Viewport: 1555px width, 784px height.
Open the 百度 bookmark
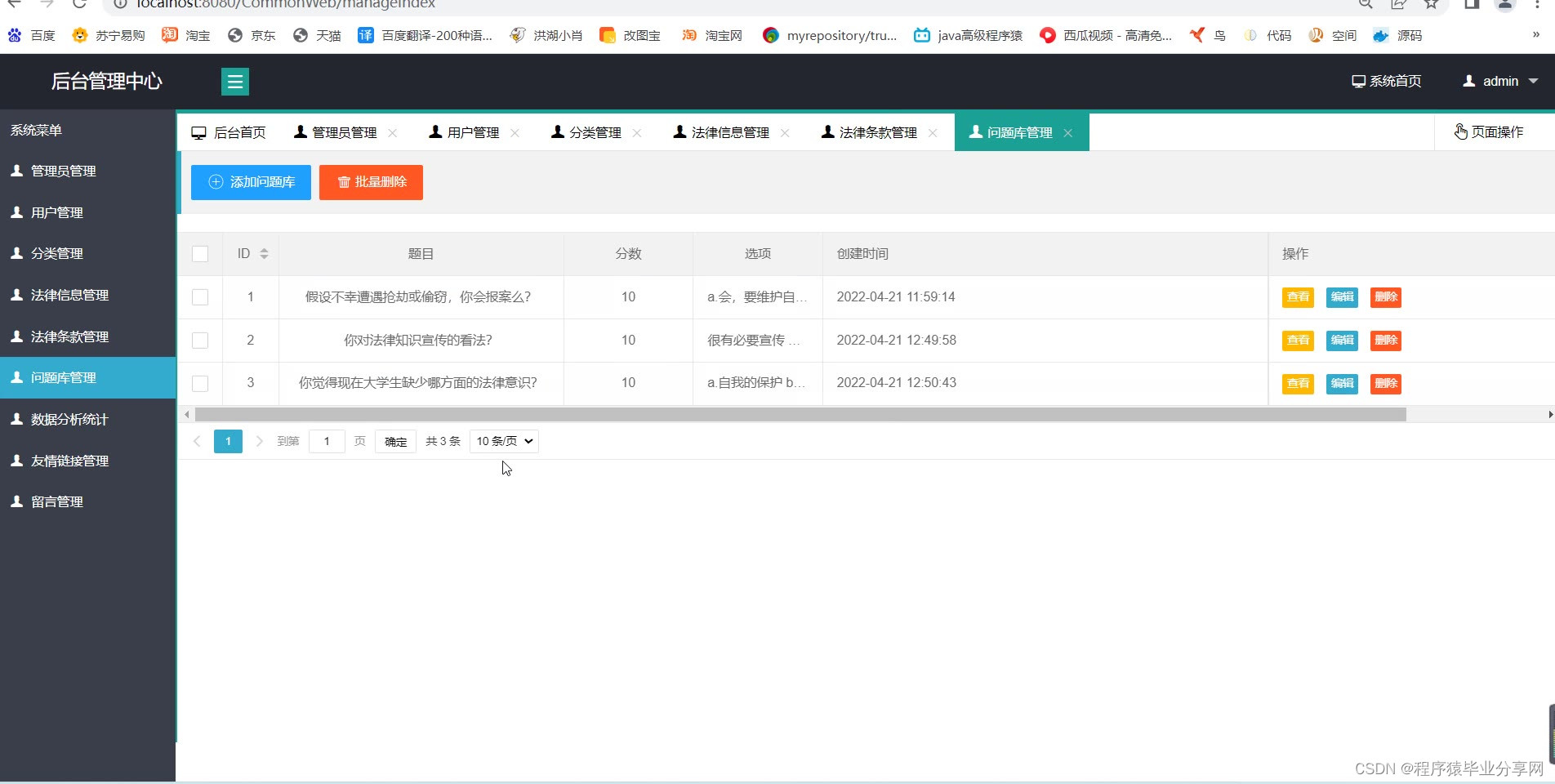click(32, 35)
